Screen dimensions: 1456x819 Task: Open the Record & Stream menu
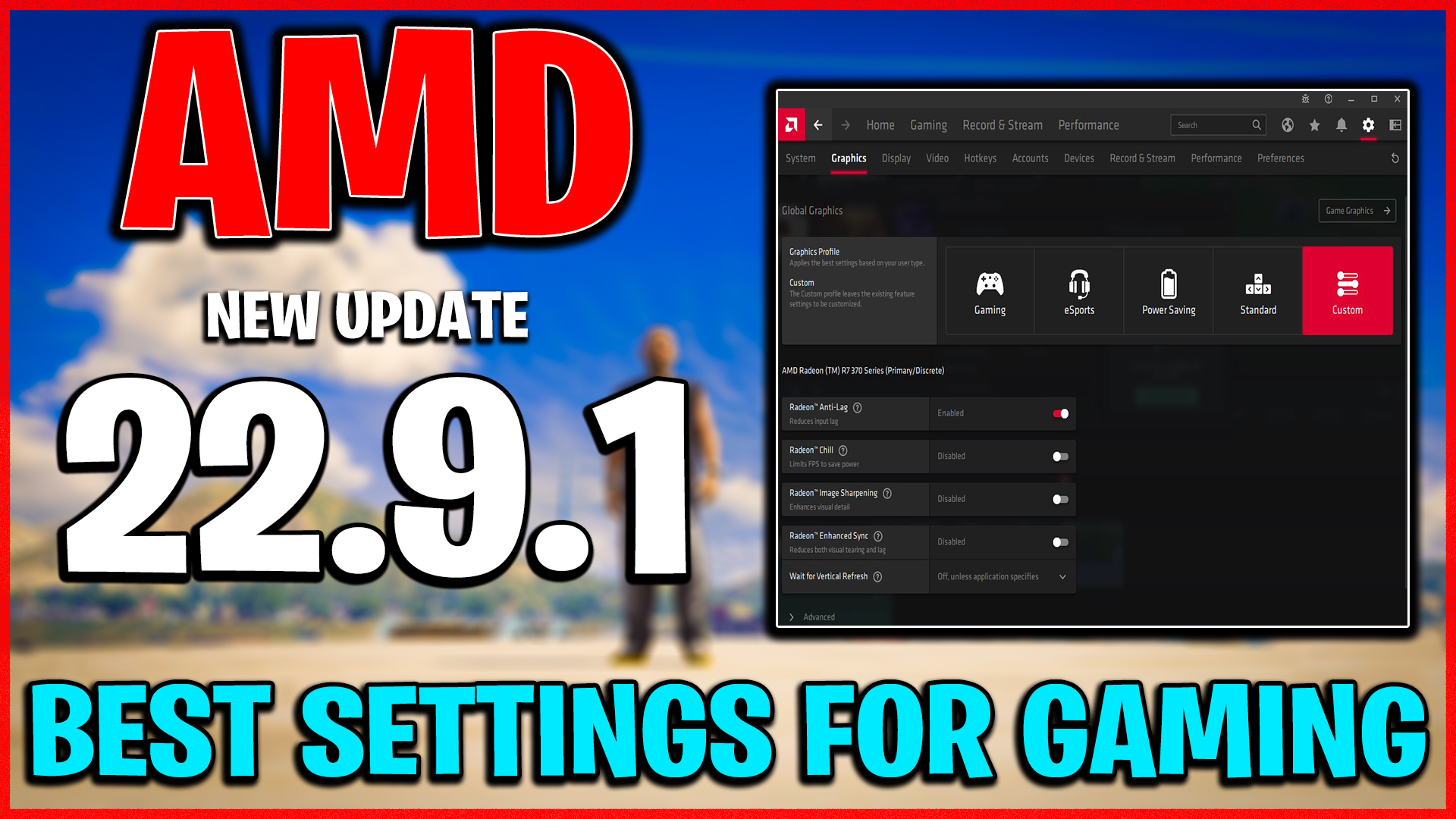1002,125
